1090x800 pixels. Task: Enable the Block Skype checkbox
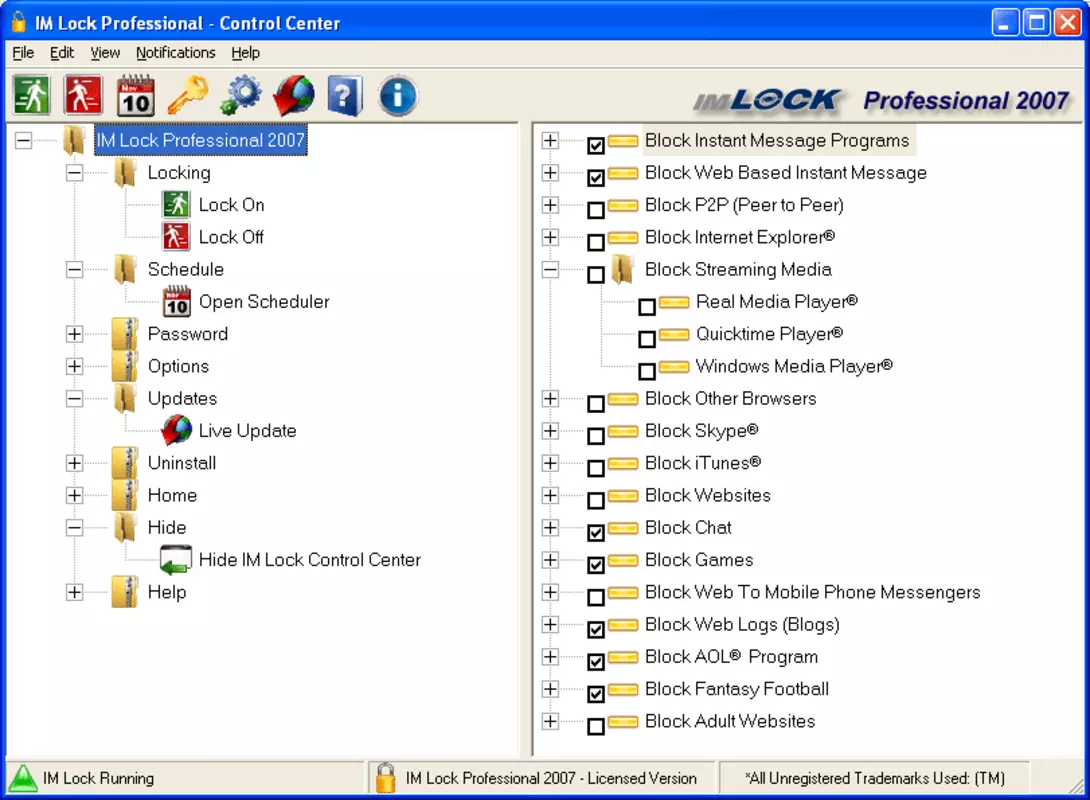coord(596,436)
